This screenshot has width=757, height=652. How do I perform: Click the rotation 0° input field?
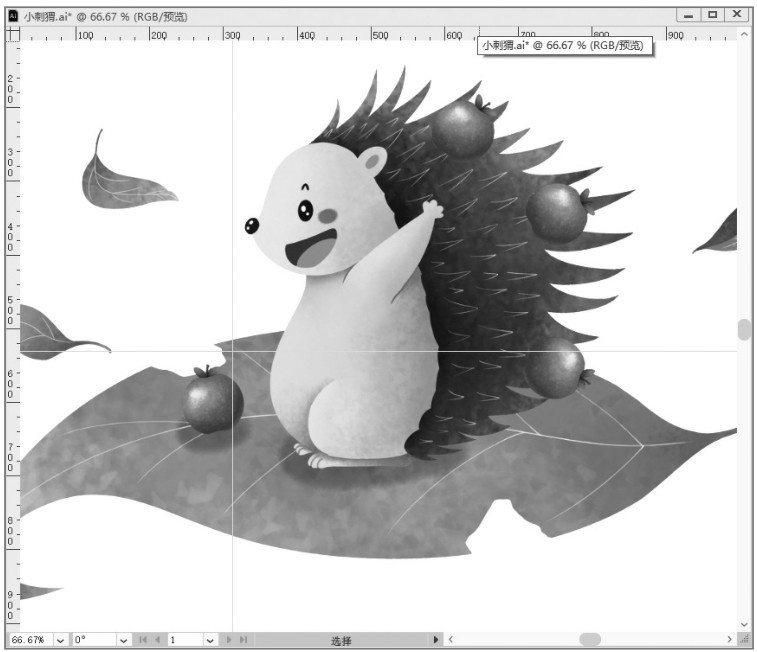(x=93, y=640)
